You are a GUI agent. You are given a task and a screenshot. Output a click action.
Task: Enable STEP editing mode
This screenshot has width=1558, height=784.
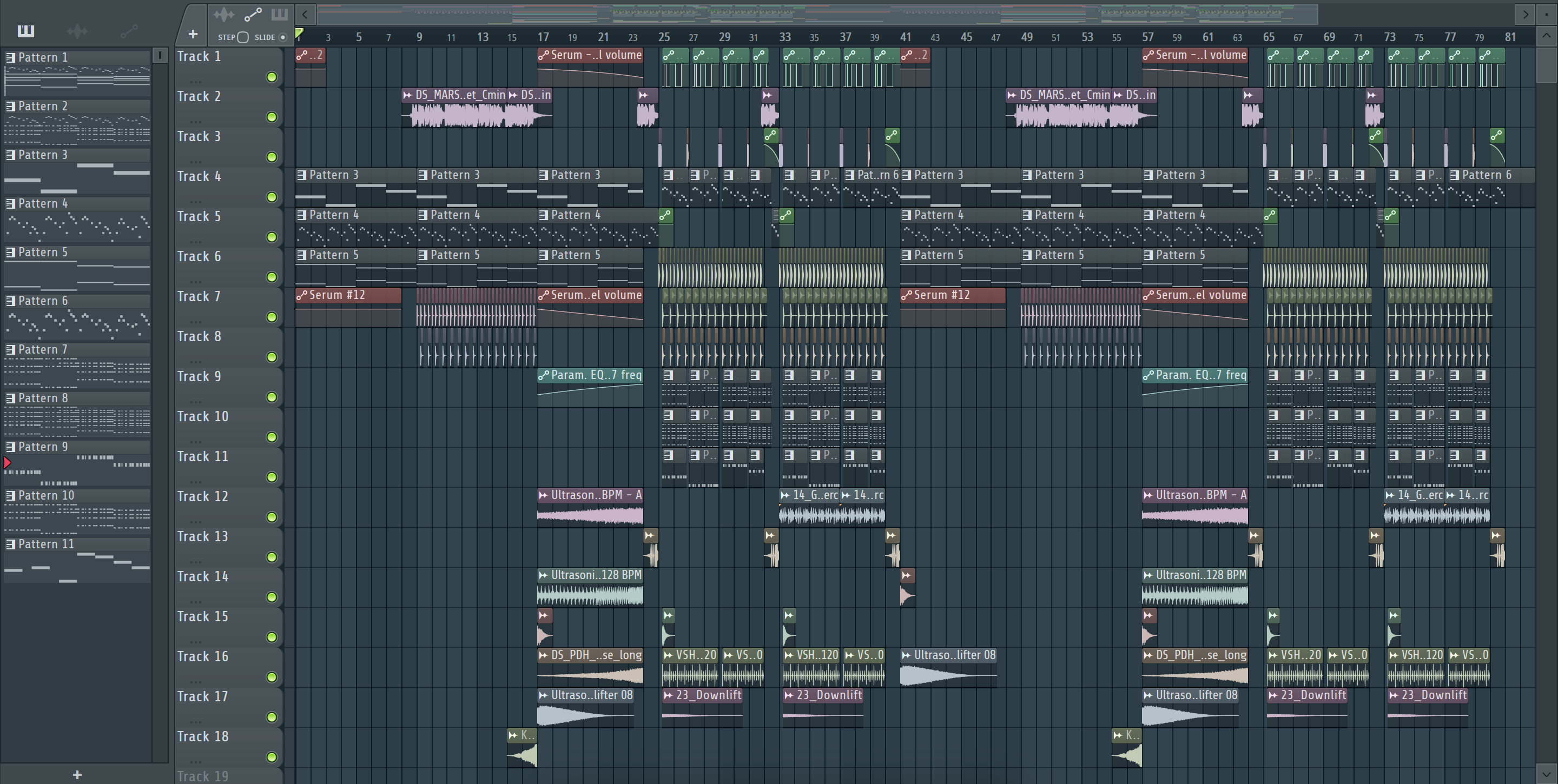click(242, 37)
